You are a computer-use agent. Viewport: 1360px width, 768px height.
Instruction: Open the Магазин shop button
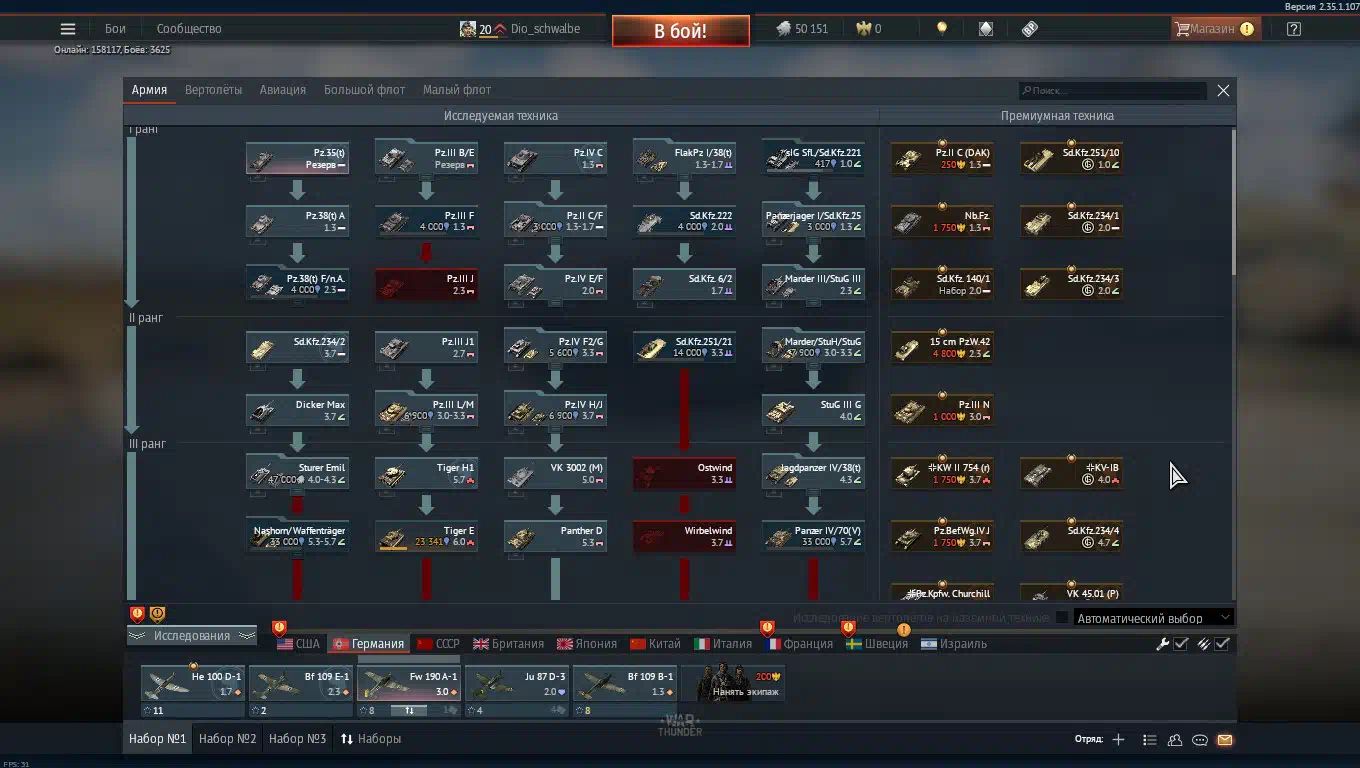coord(1214,29)
